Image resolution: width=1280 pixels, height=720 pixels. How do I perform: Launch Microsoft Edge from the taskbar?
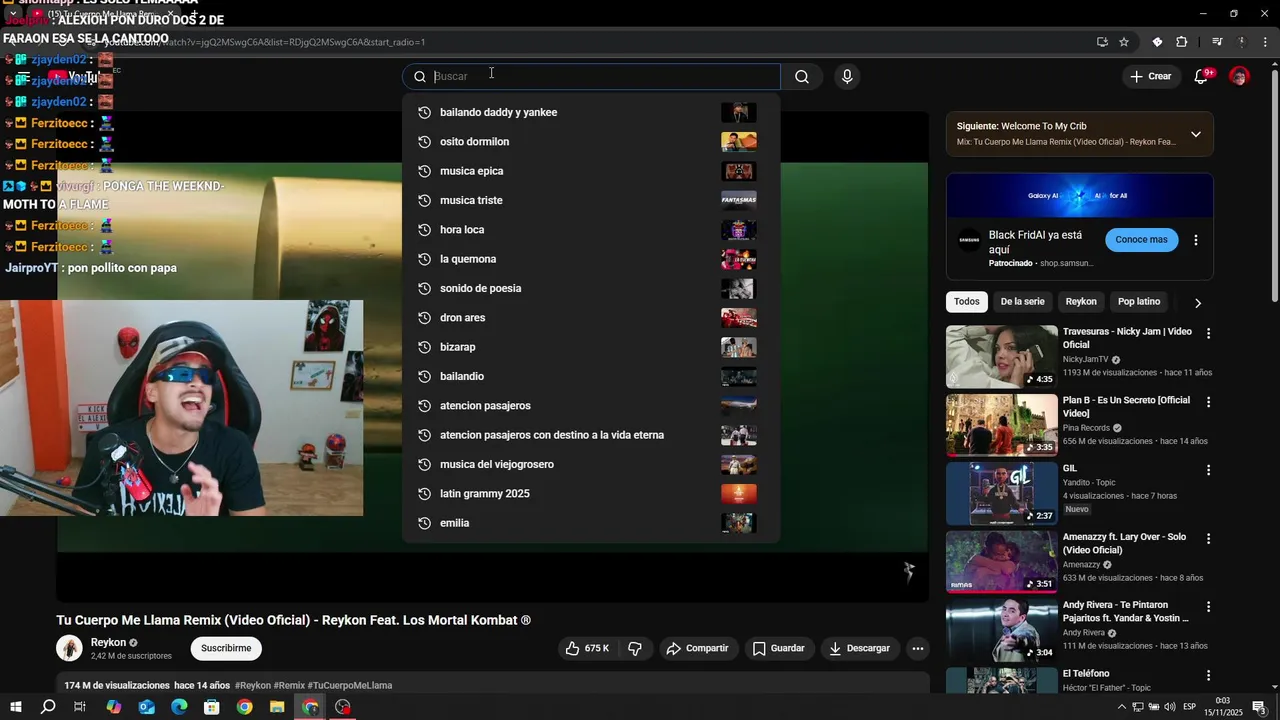pos(179,707)
